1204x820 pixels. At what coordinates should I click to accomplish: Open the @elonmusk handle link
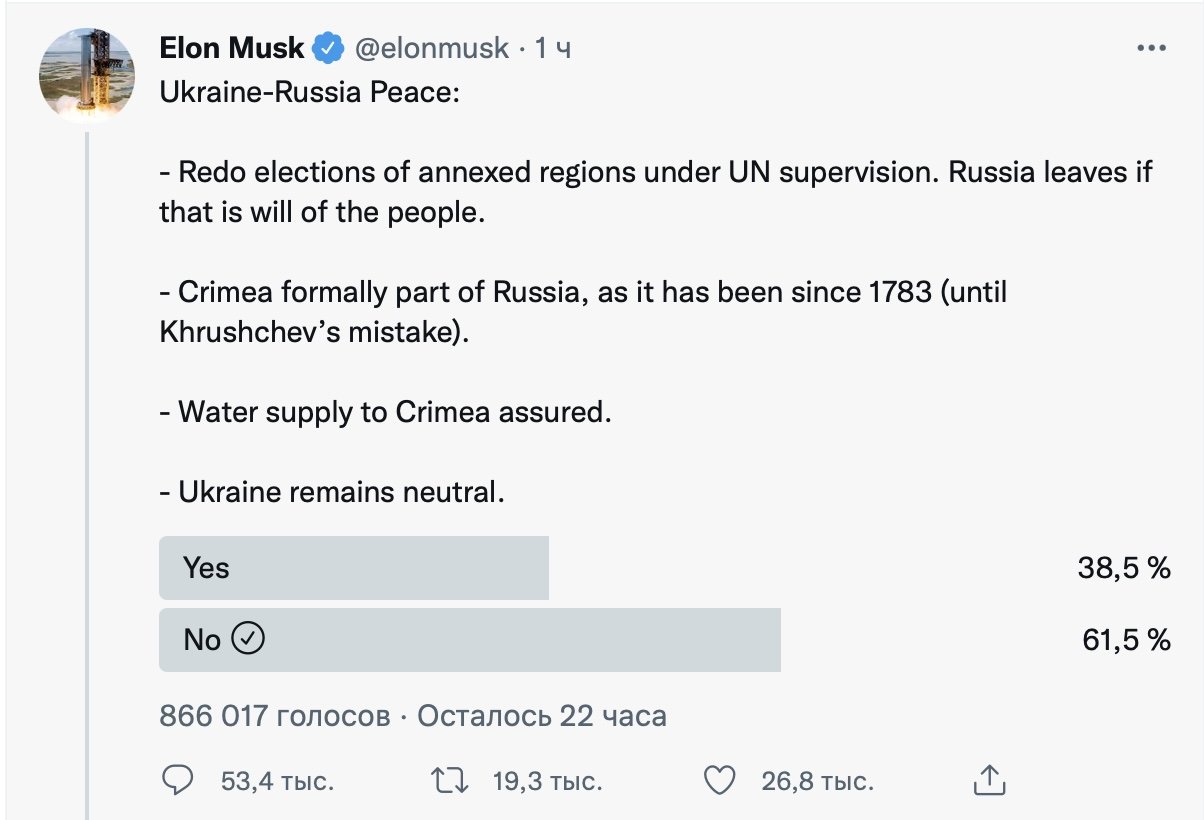[x=432, y=47]
